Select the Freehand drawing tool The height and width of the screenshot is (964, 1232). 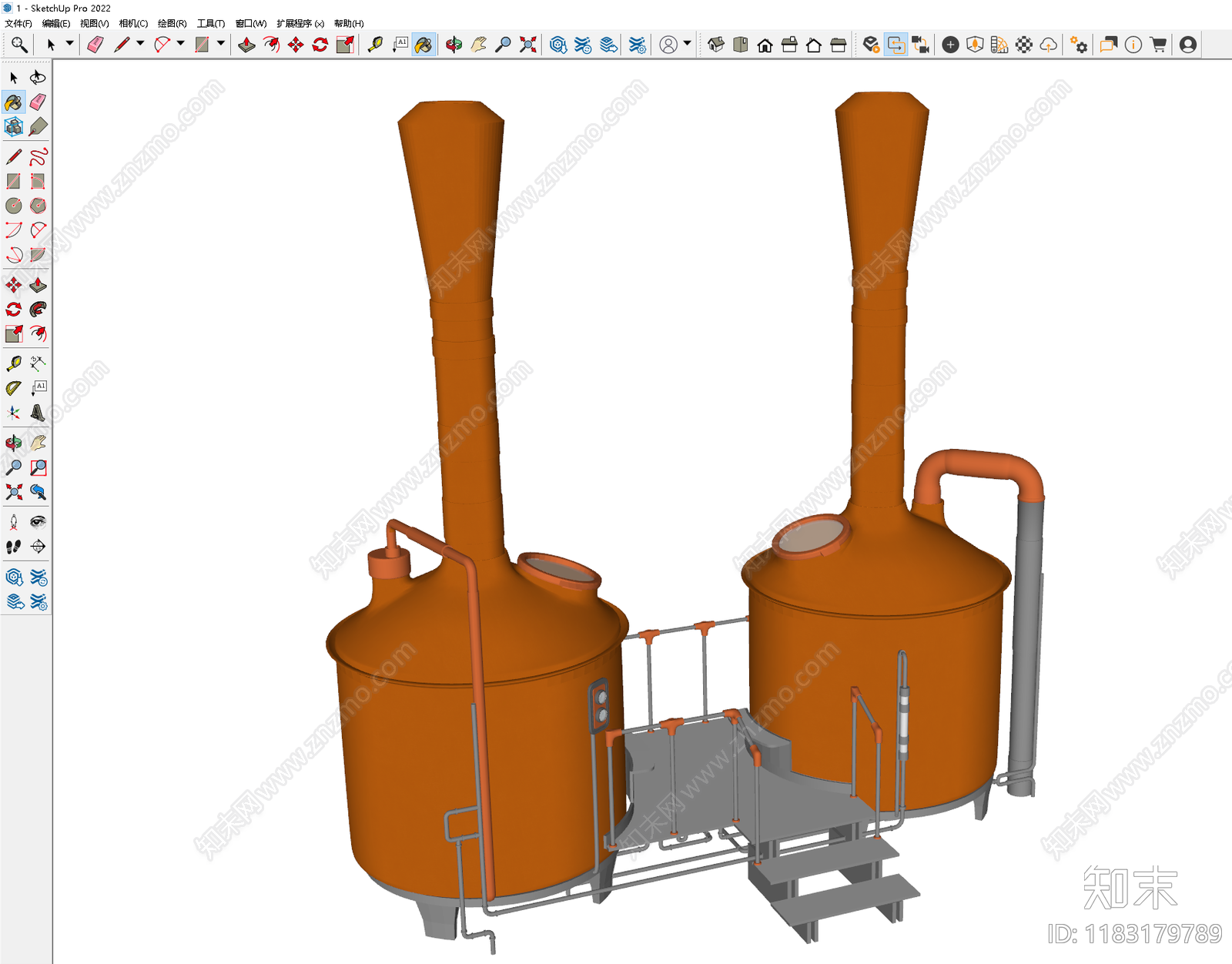(x=38, y=157)
